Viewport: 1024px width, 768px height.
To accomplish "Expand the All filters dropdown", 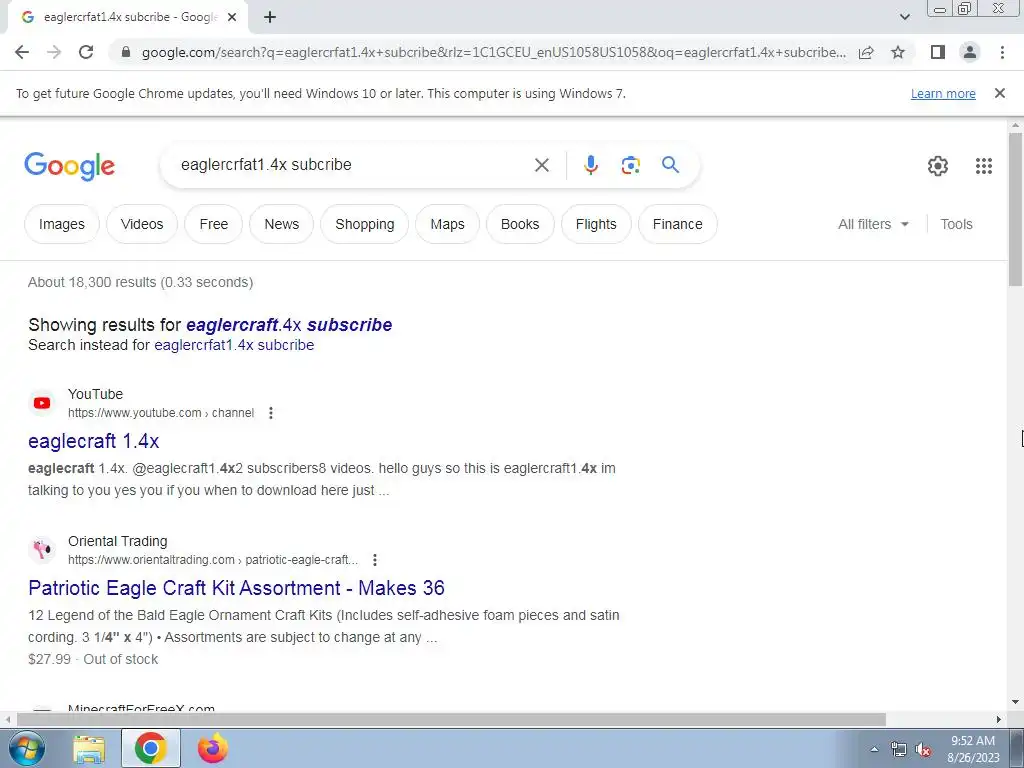I will click(873, 224).
